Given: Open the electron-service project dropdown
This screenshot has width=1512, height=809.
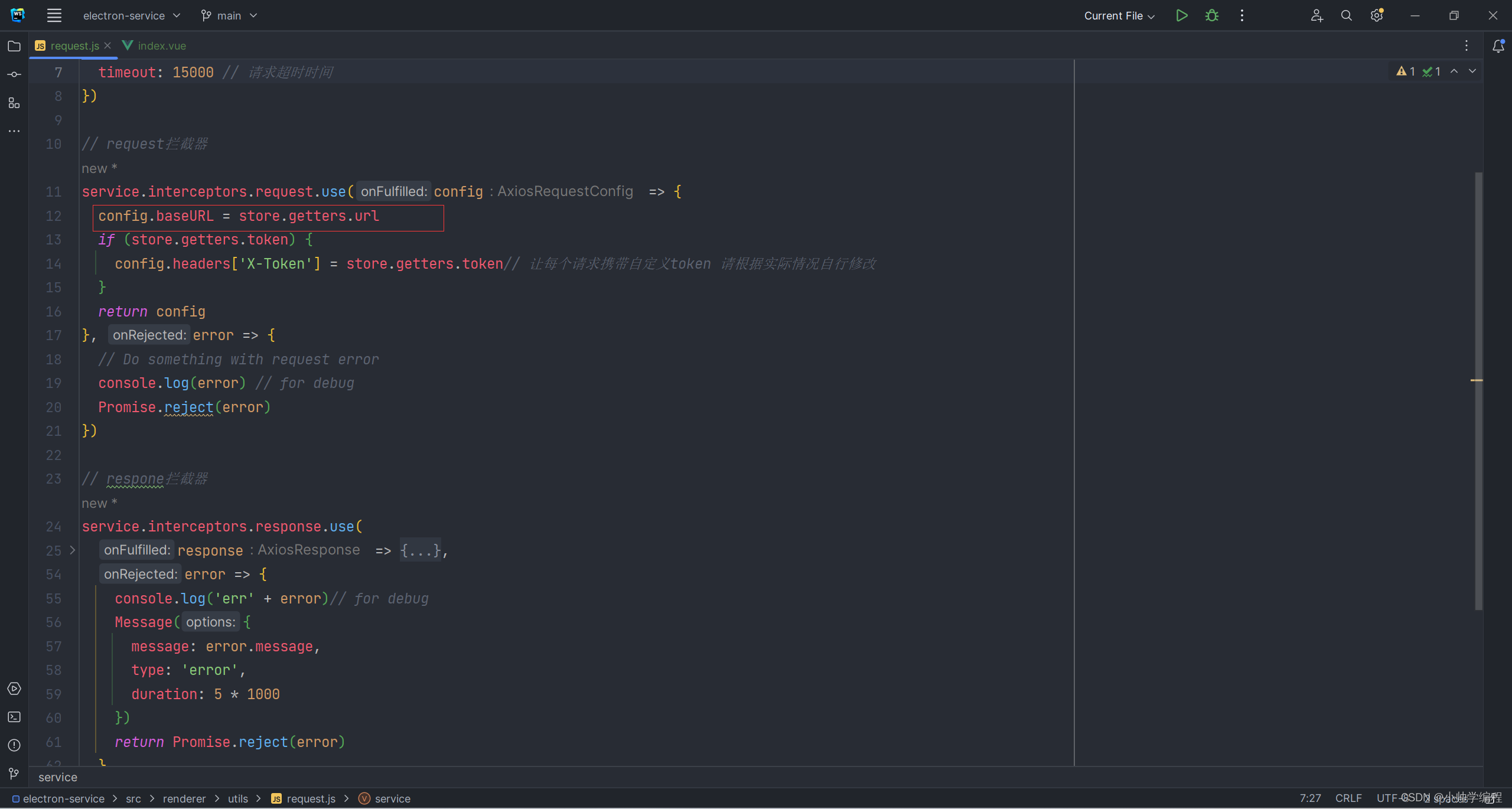Looking at the screenshot, I should point(131,16).
